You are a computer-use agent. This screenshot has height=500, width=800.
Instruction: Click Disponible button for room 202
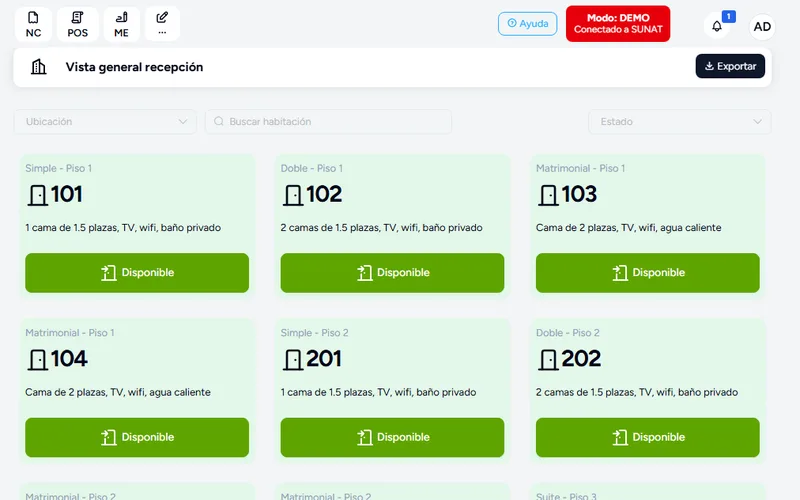point(647,437)
